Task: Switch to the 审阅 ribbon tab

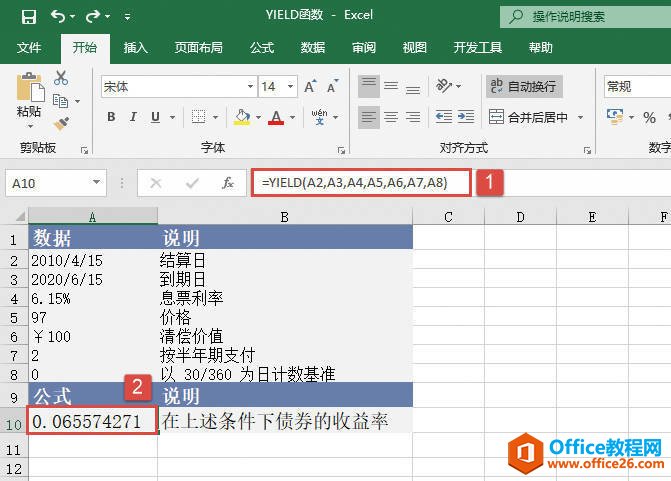Action: click(364, 48)
